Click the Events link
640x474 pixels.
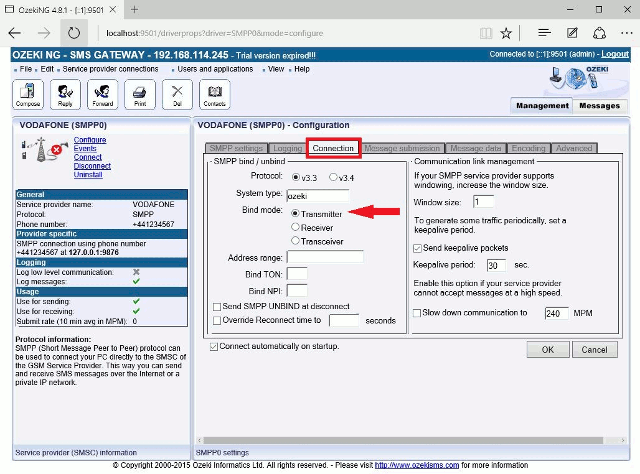click(x=85, y=148)
